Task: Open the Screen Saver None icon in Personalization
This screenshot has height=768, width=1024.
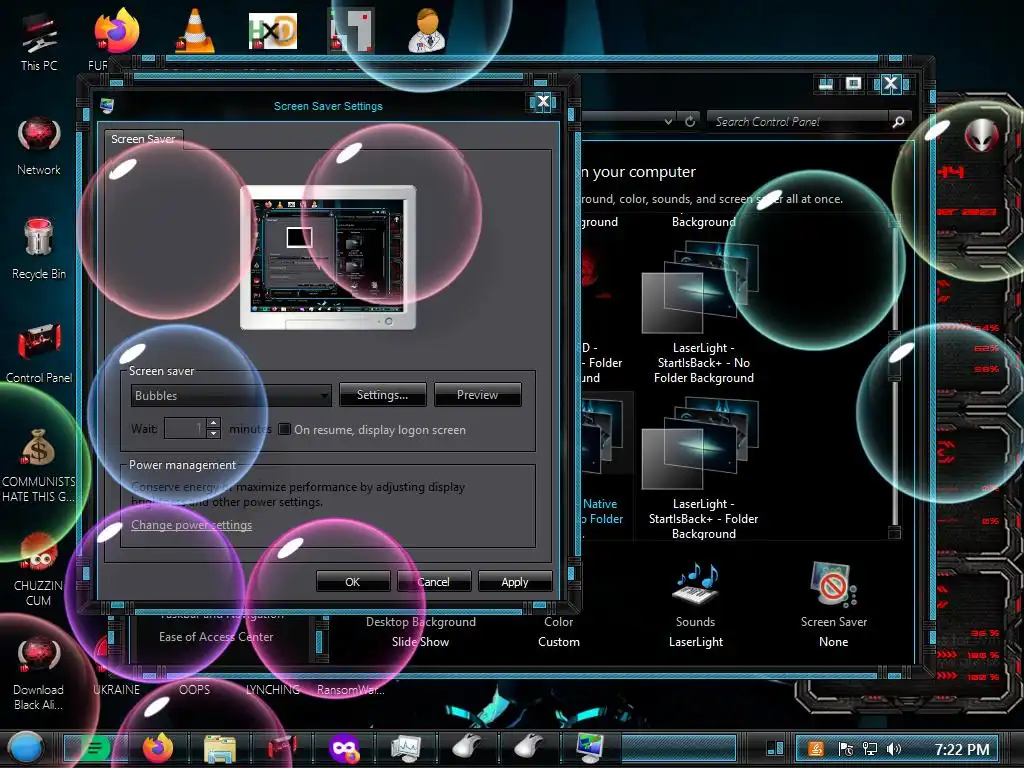Action: (x=834, y=605)
